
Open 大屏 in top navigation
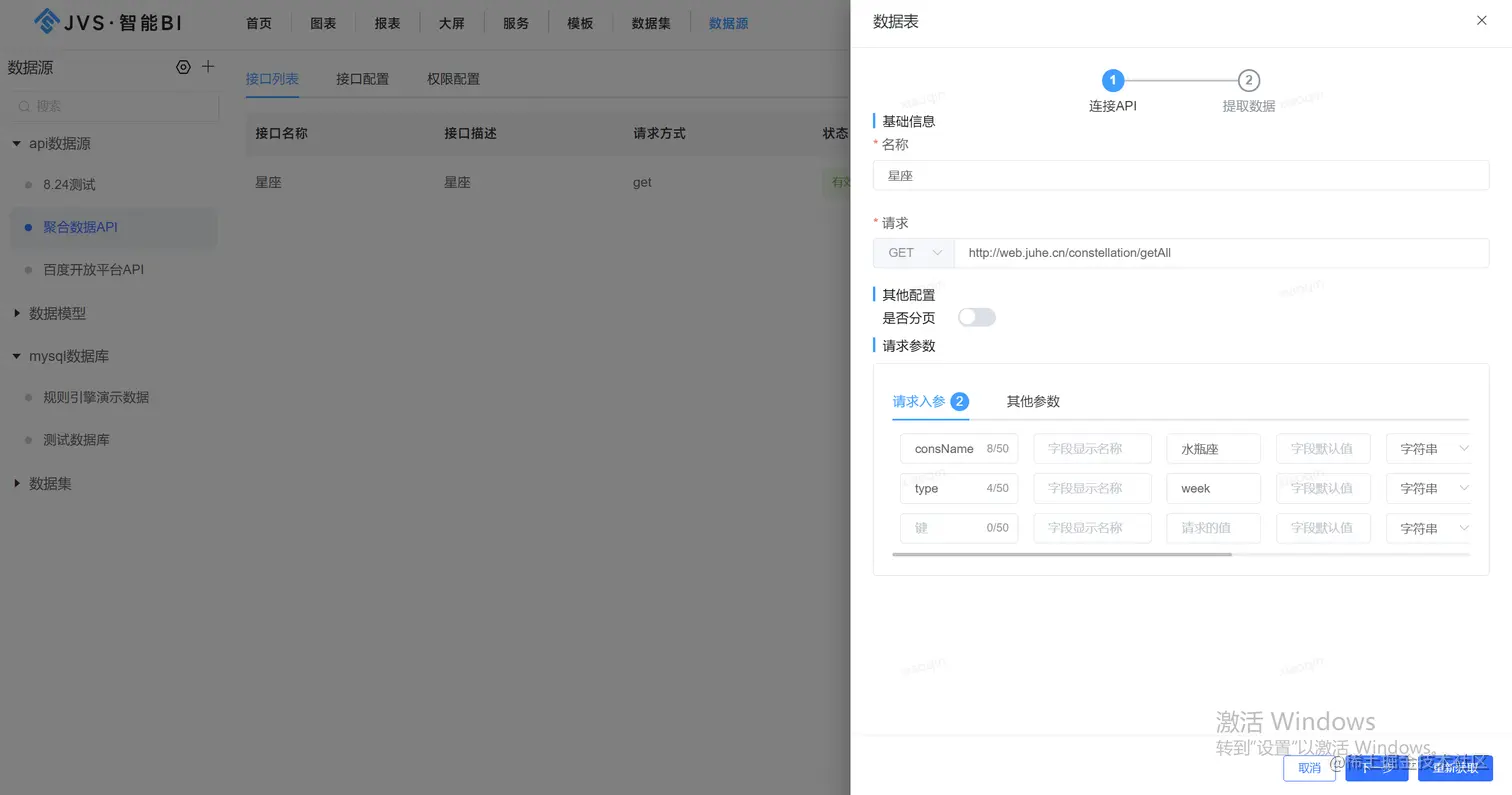(x=452, y=23)
